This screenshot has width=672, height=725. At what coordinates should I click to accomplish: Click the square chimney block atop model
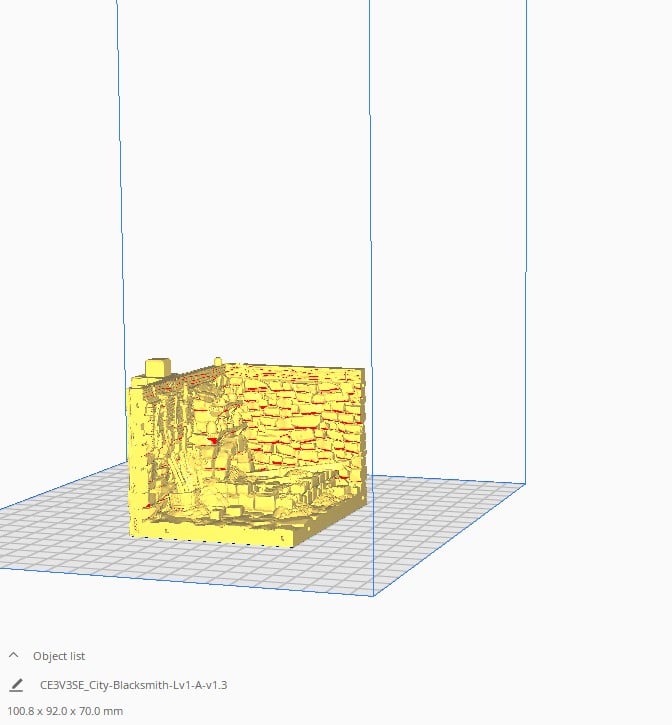158,367
